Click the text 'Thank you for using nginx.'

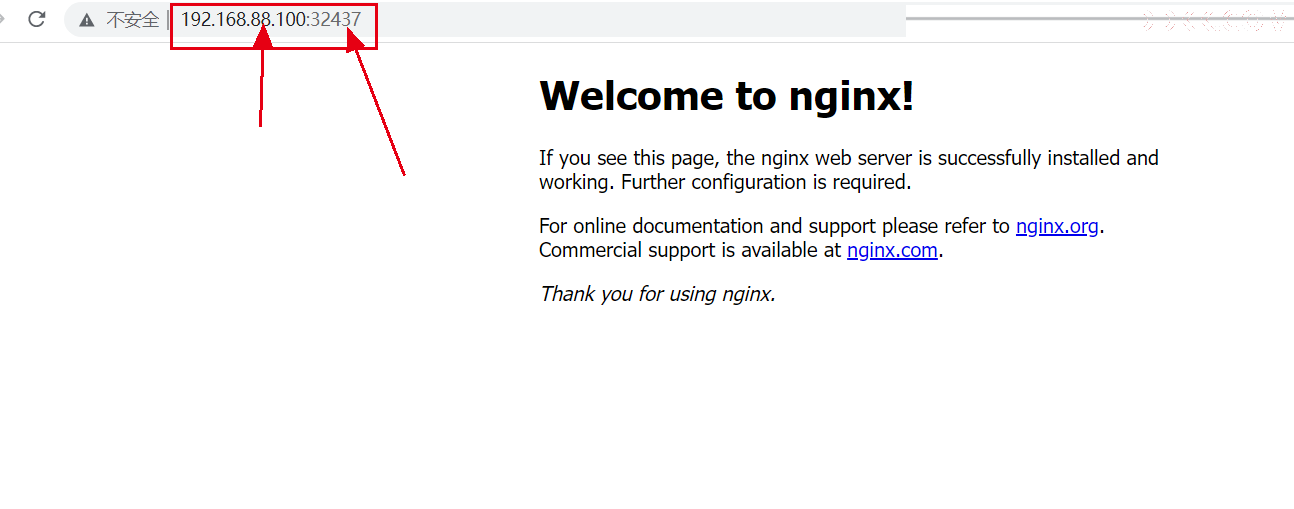click(657, 294)
